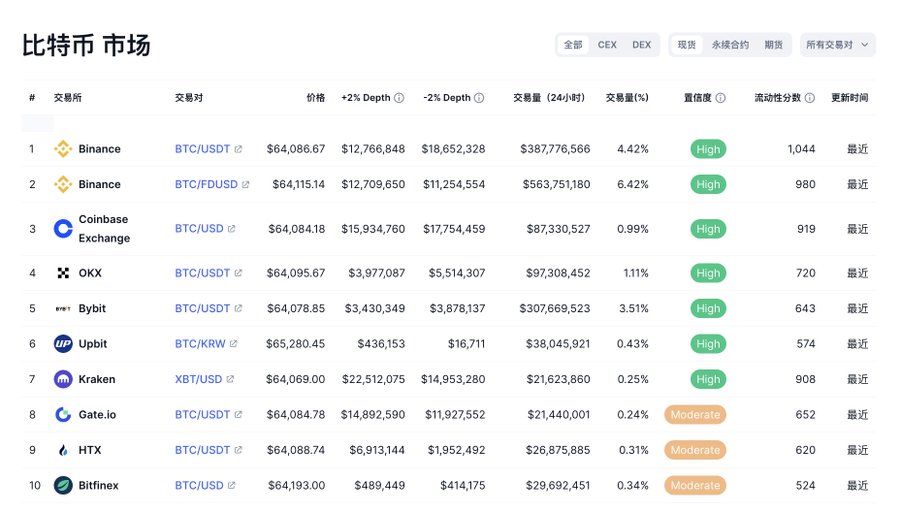Click the liquidity score 1,044

[x=801, y=149]
